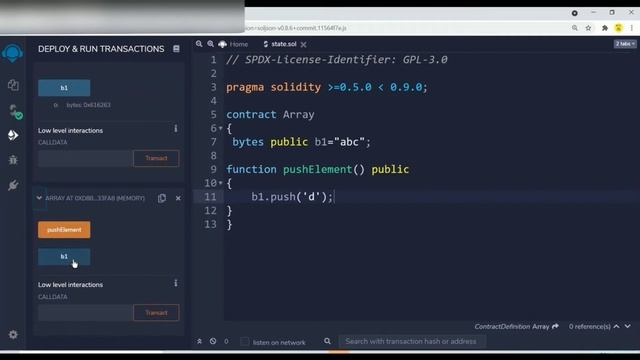Bookmark this page with star icon
The width and height of the screenshot is (640, 360).
coord(588,28)
